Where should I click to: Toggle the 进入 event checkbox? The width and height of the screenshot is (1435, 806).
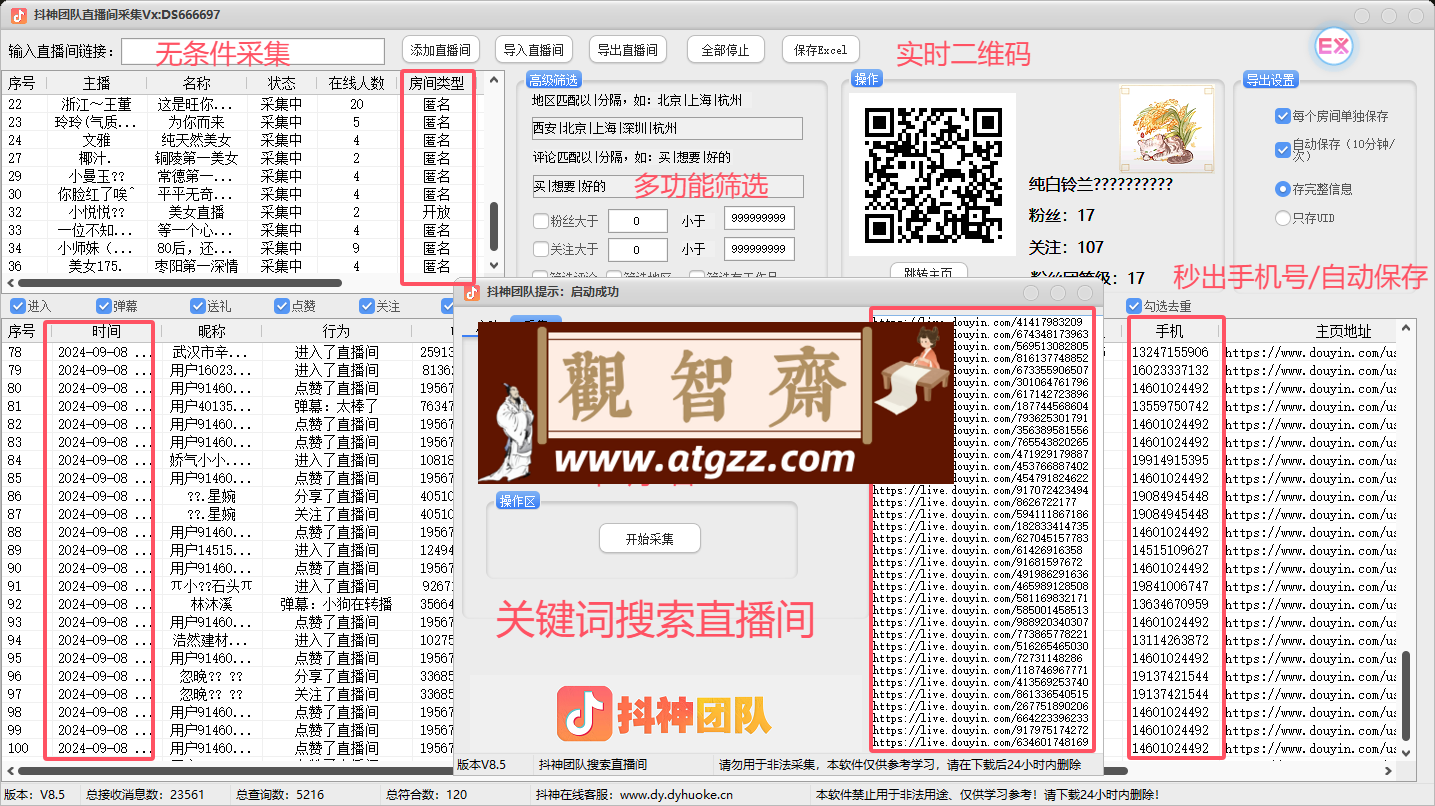17,306
